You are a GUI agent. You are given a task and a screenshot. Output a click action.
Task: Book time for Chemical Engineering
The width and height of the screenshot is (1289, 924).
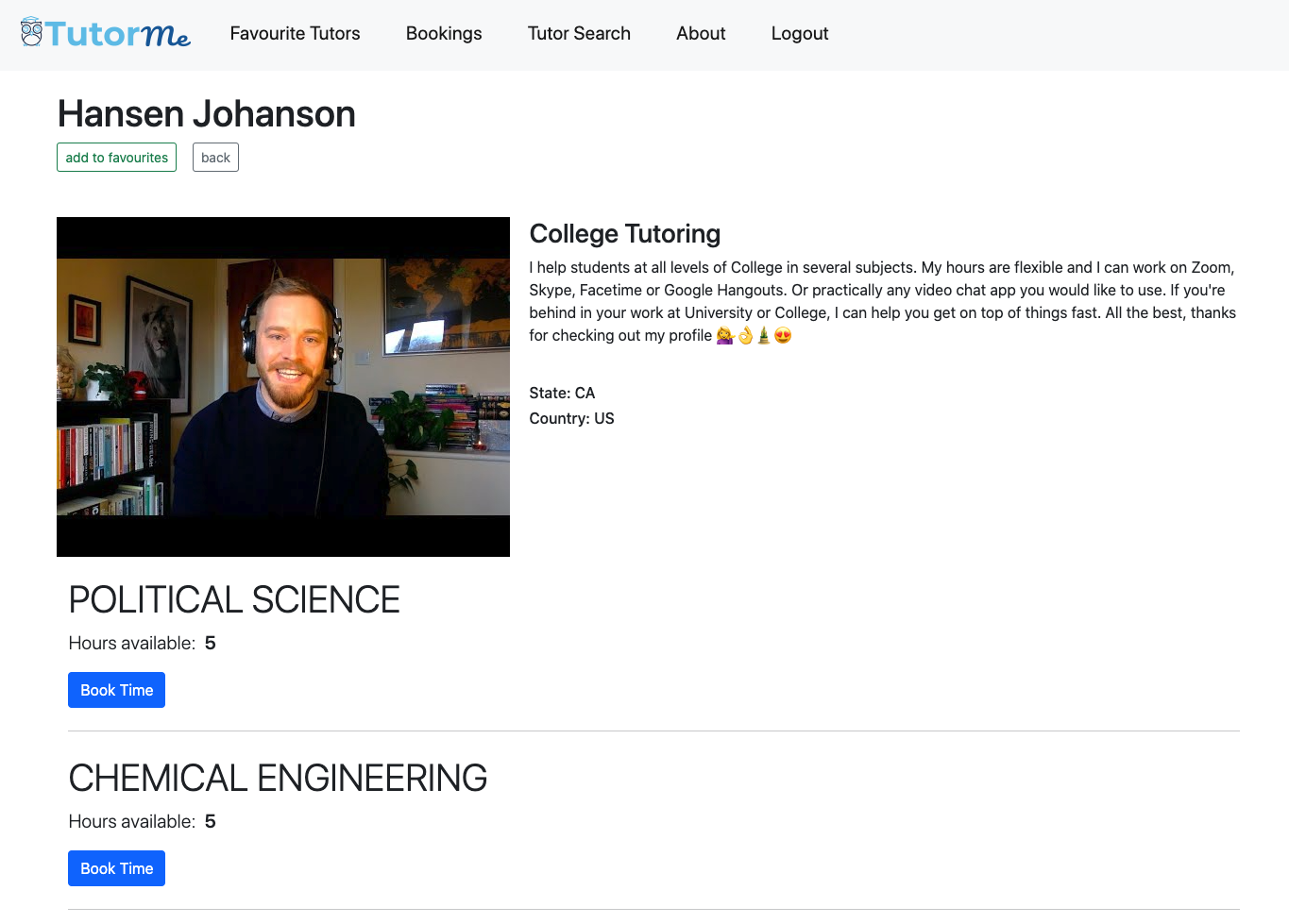(x=116, y=868)
